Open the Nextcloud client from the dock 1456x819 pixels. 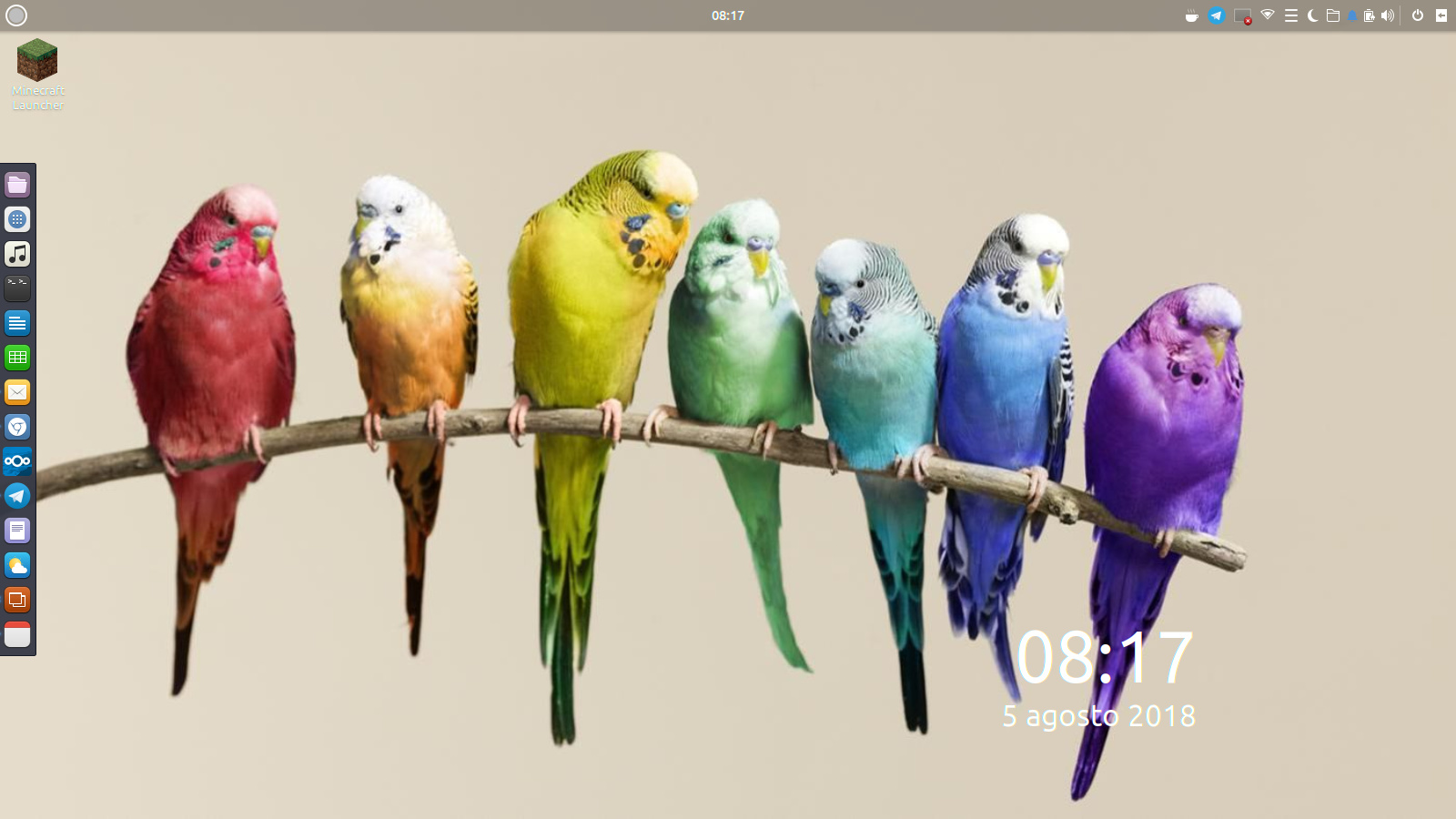coord(17,461)
